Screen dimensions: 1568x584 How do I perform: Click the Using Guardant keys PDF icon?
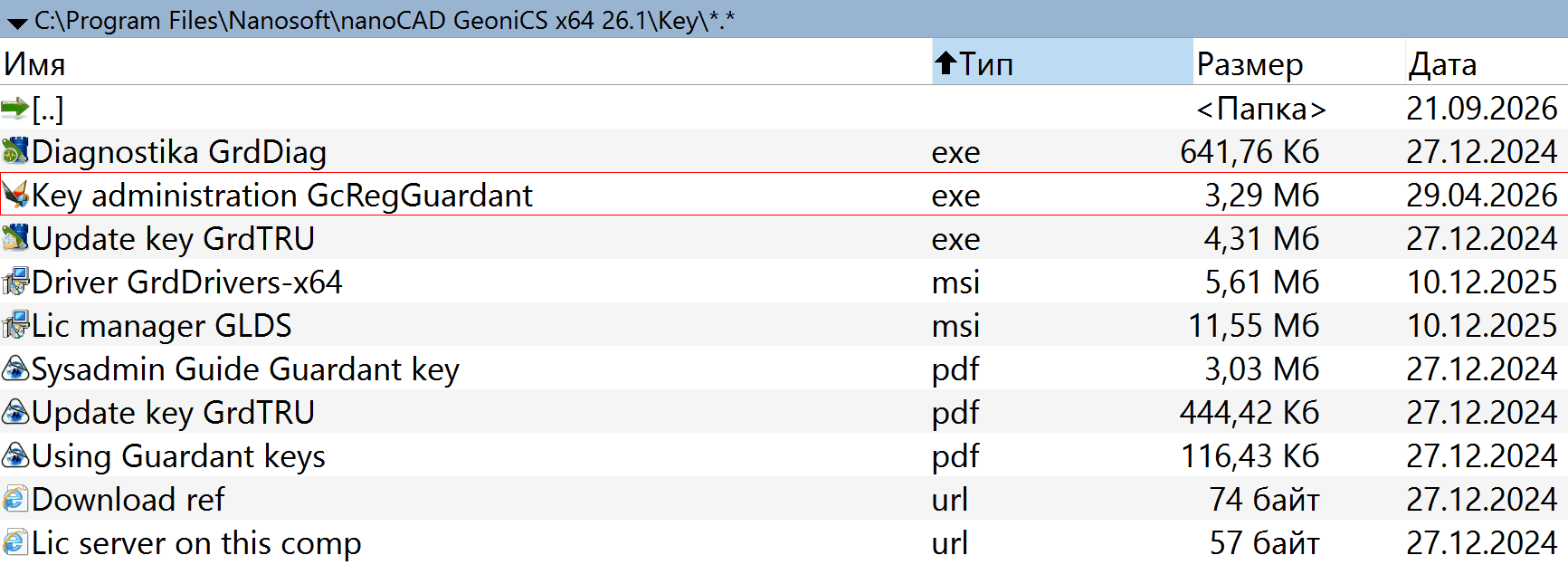[15, 455]
